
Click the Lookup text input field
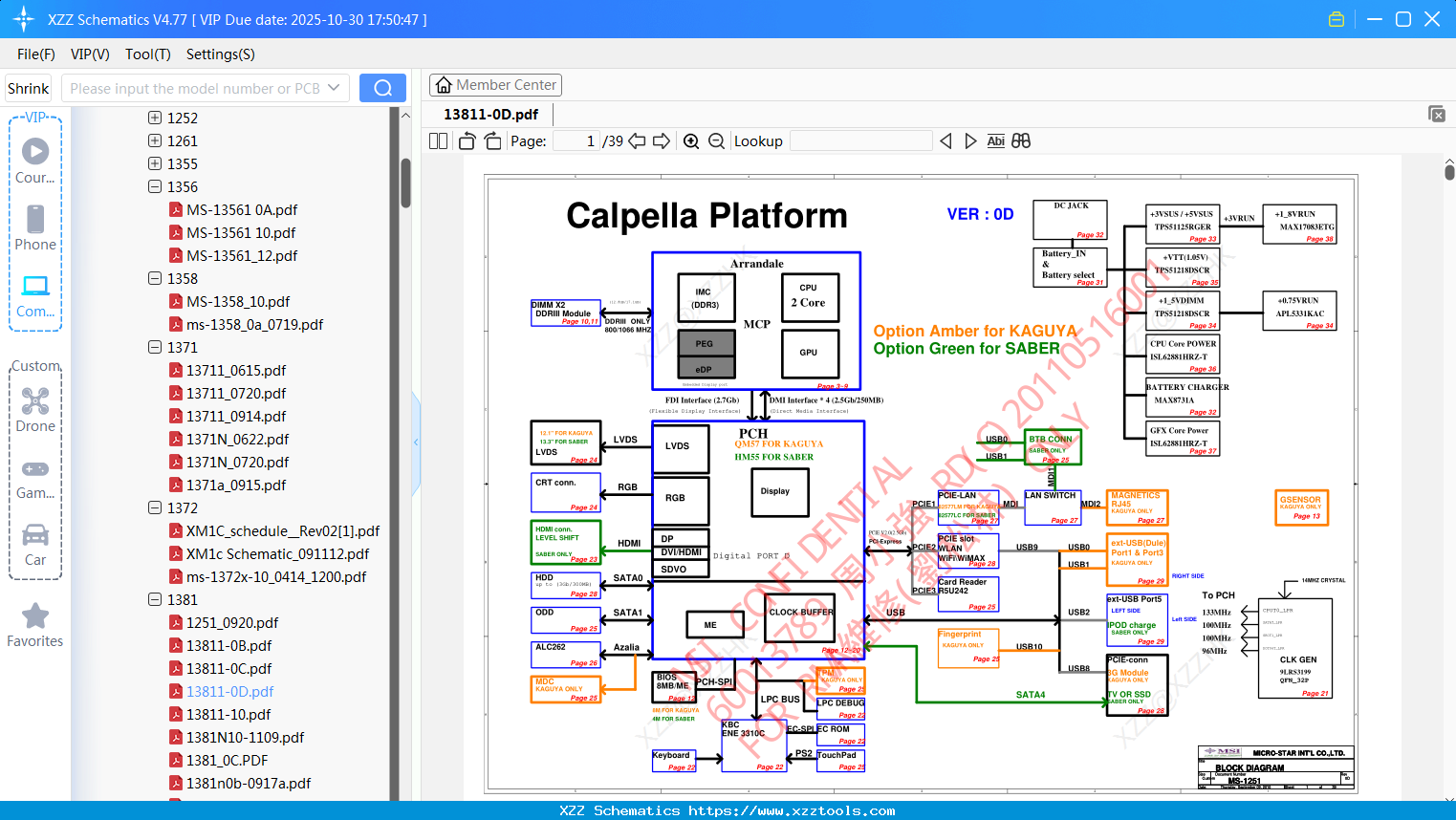click(861, 141)
